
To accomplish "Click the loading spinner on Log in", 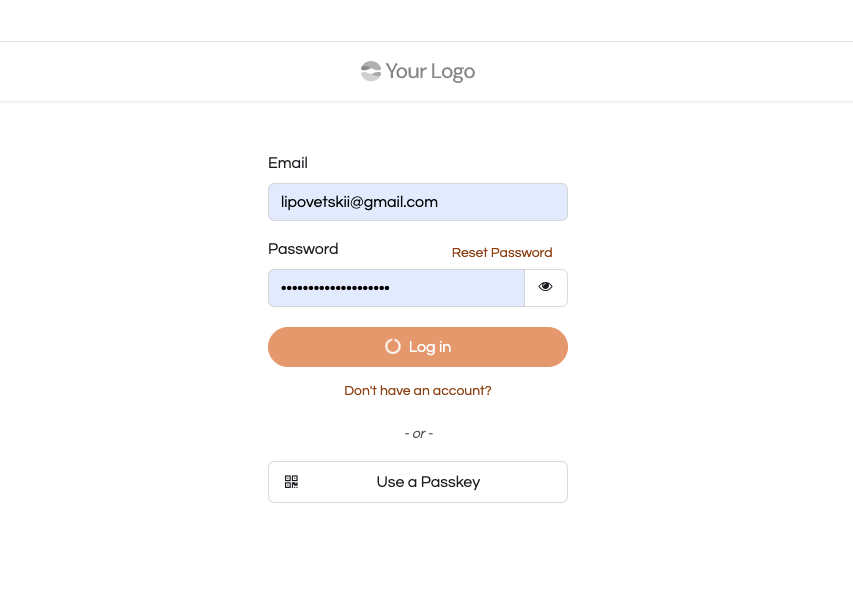I will (393, 347).
